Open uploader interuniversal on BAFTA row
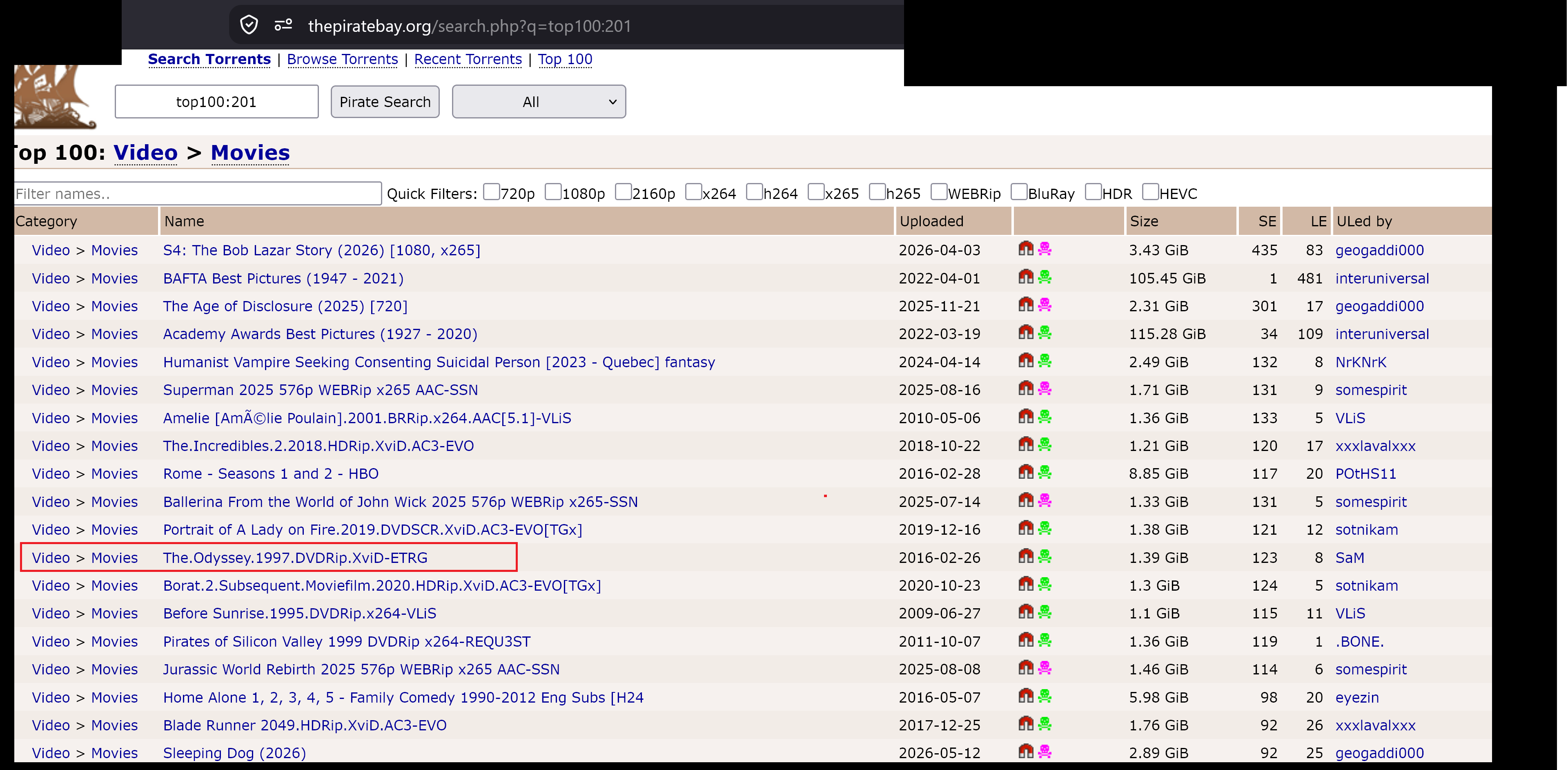The height and width of the screenshot is (770, 1568). [1382, 278]
